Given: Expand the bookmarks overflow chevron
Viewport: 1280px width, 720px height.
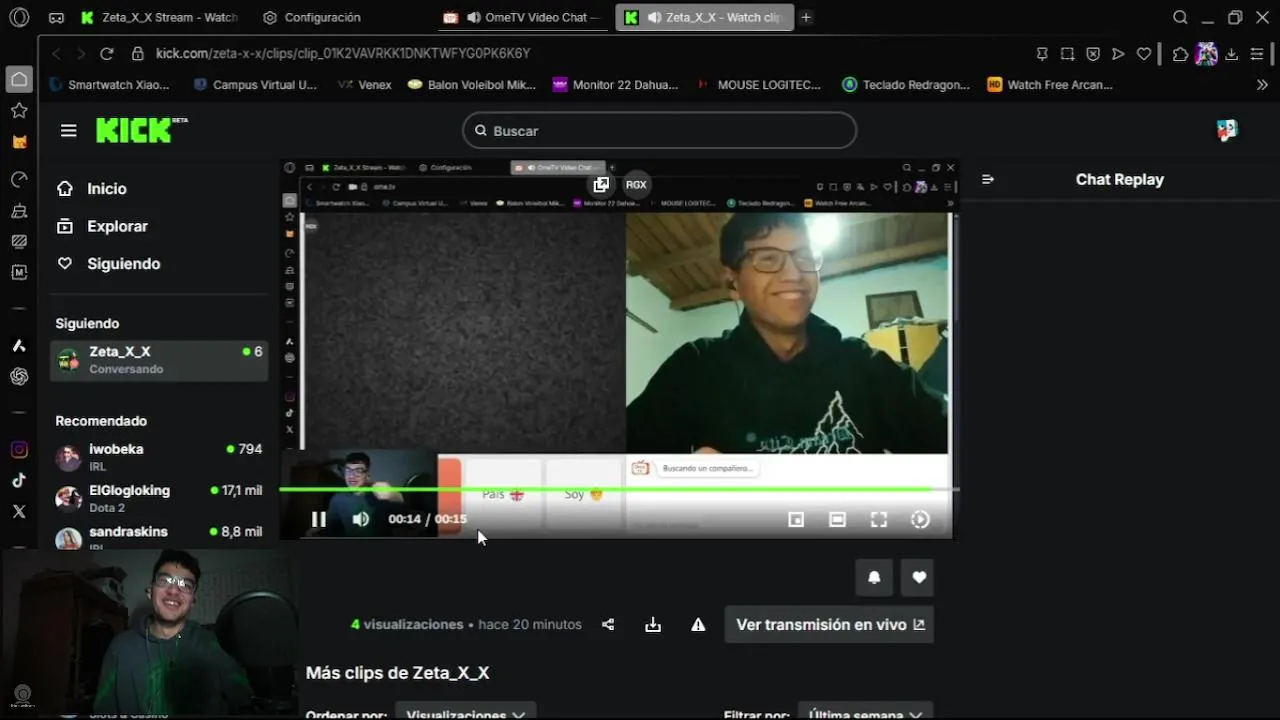Looking at the screenshot, I should [x=1262, y=85].
